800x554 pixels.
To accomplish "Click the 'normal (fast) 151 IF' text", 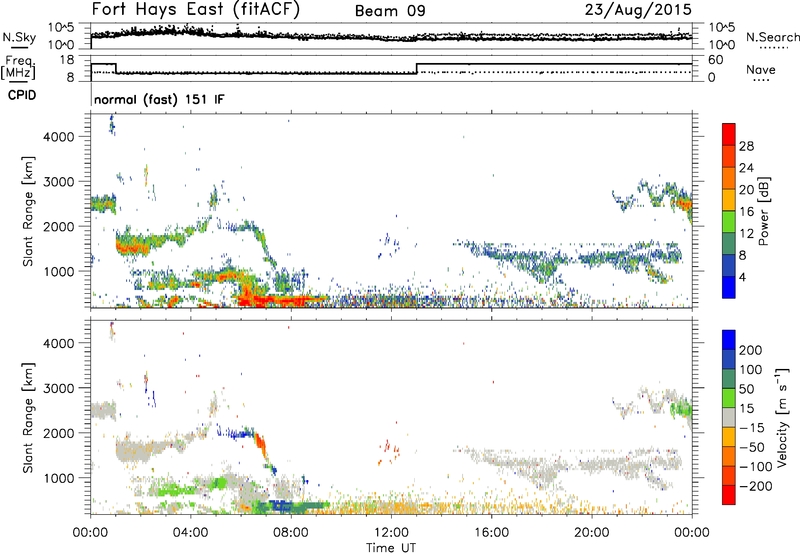I will pos(159,99).
